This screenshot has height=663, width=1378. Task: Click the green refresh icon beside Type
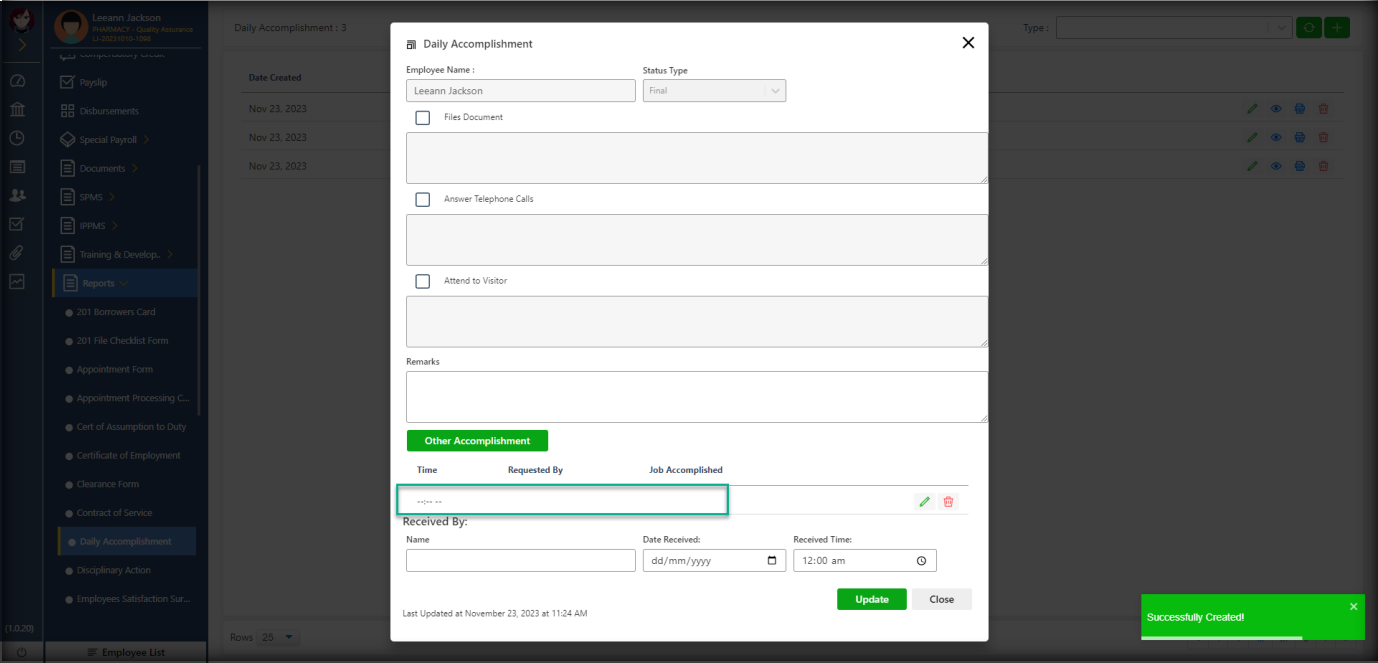(x=1308, y=28)
